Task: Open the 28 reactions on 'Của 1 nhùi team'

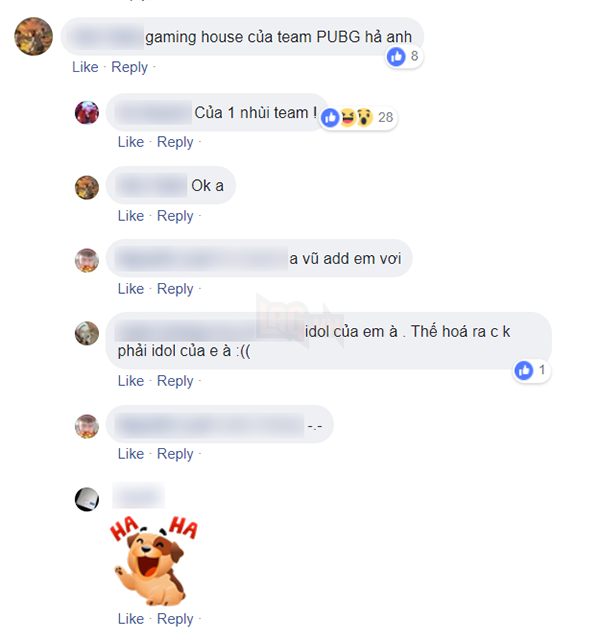Action: [358, 118]
